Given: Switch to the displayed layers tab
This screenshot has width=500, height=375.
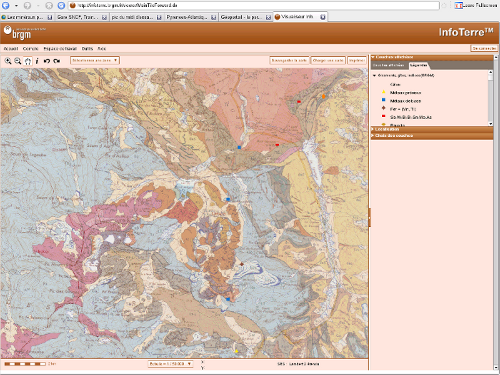Looking at the screenshot, I should coord(389,65).
